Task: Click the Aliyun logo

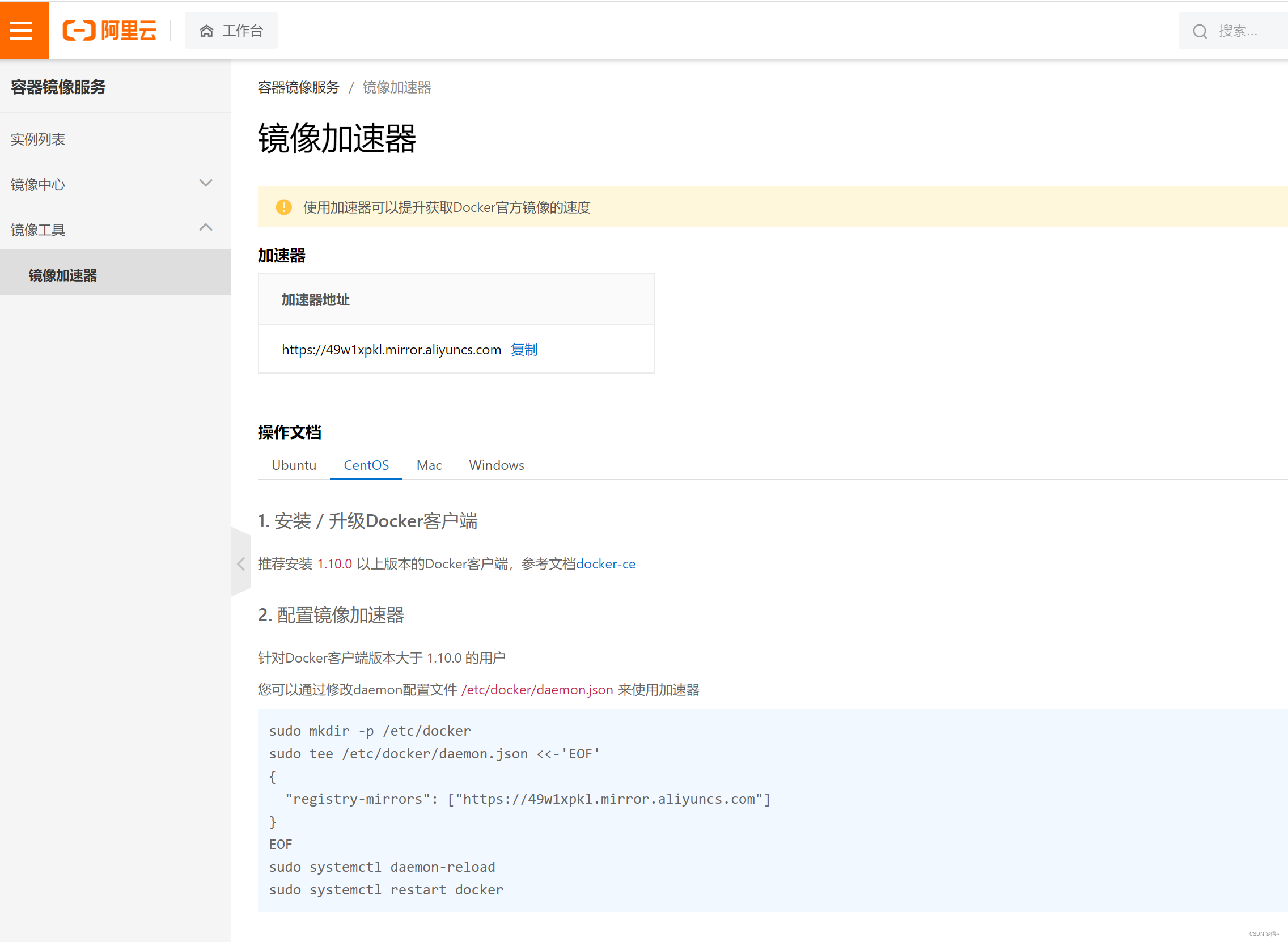Action: click(109, 30)
